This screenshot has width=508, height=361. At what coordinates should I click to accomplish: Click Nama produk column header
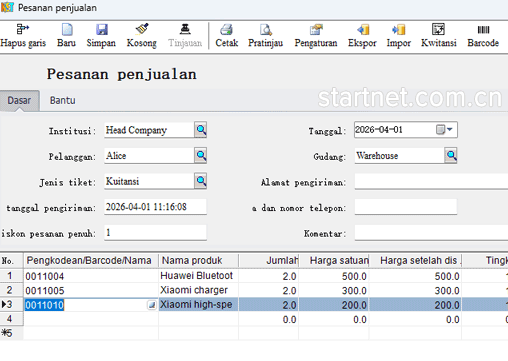[198, 260]
